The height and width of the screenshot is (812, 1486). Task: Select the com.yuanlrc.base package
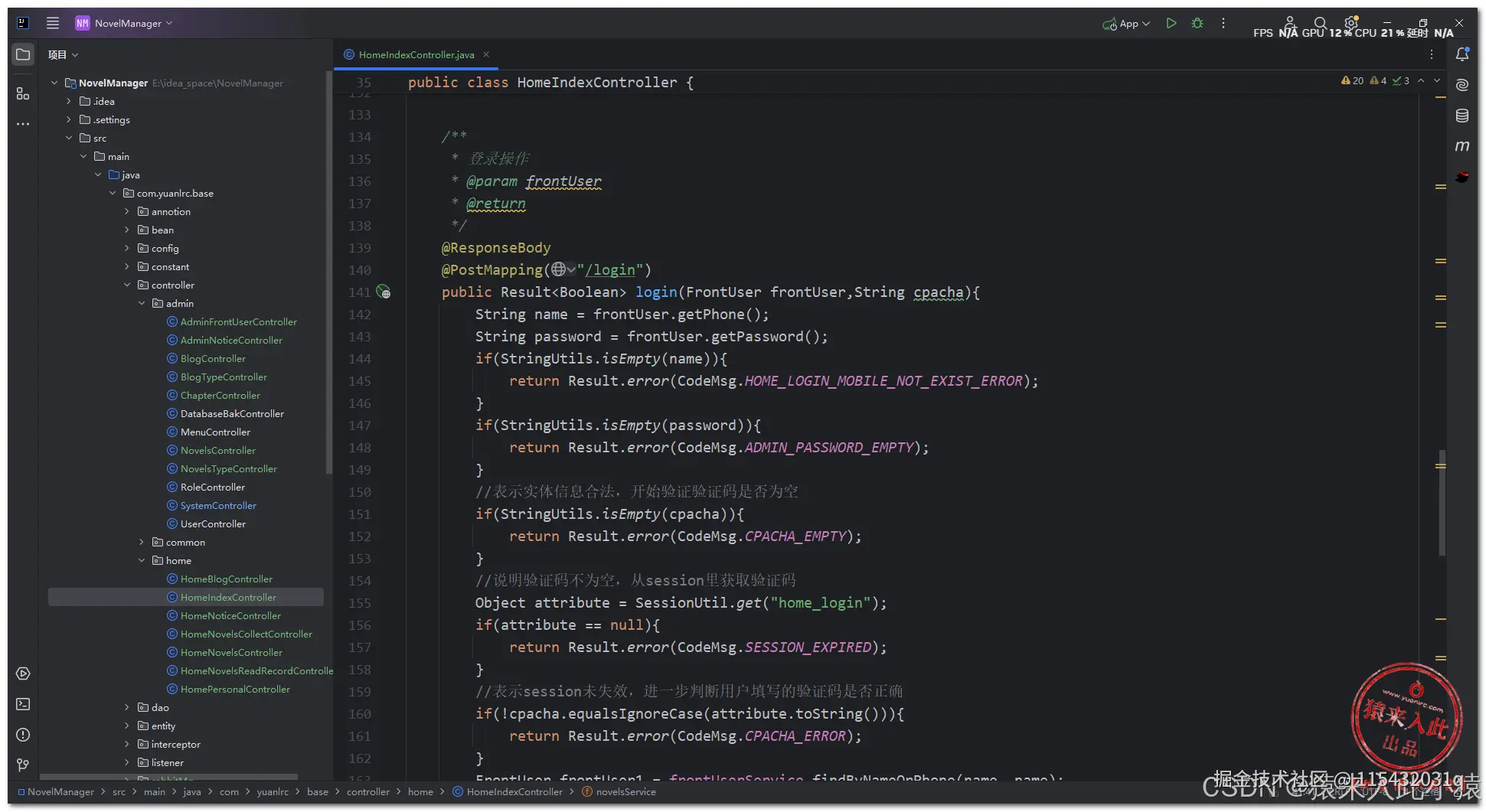tap(175, 193)
